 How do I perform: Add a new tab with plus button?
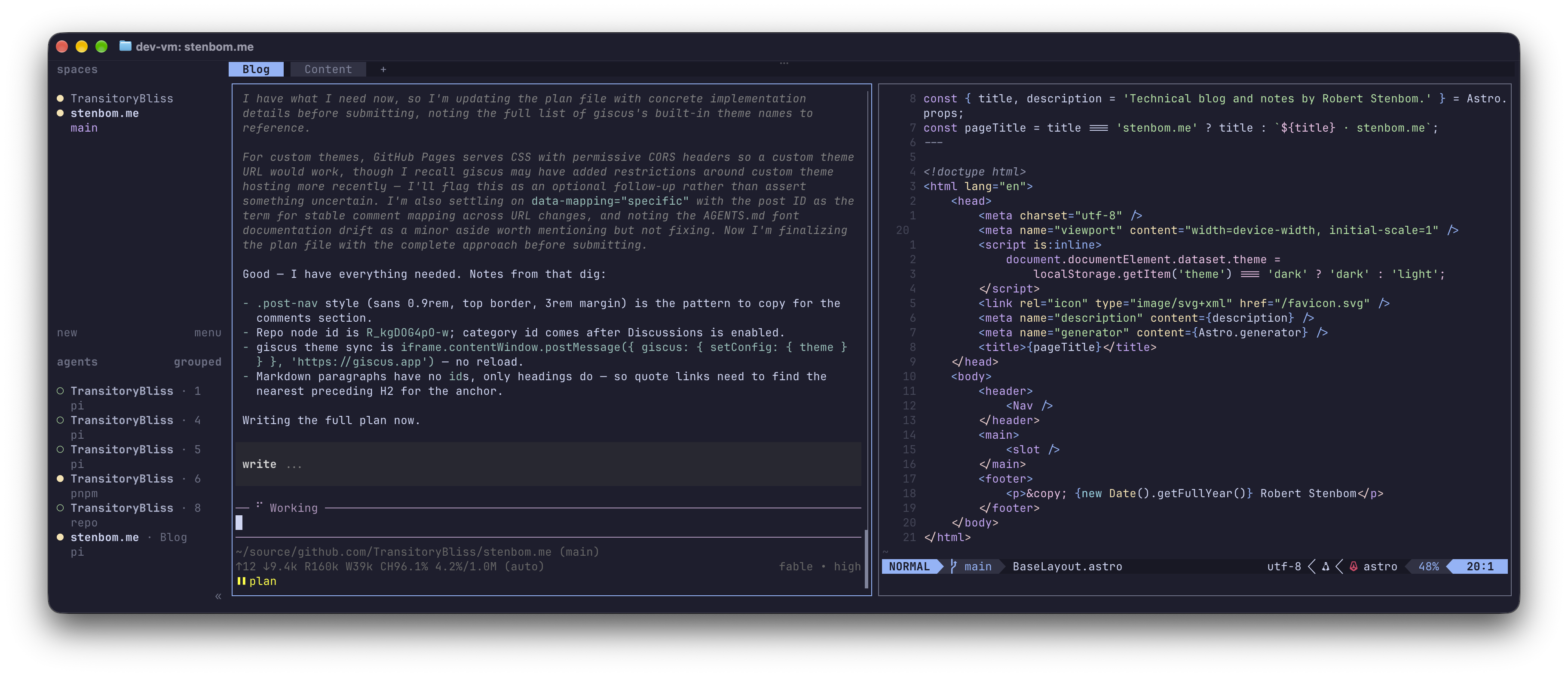[383, 70]
